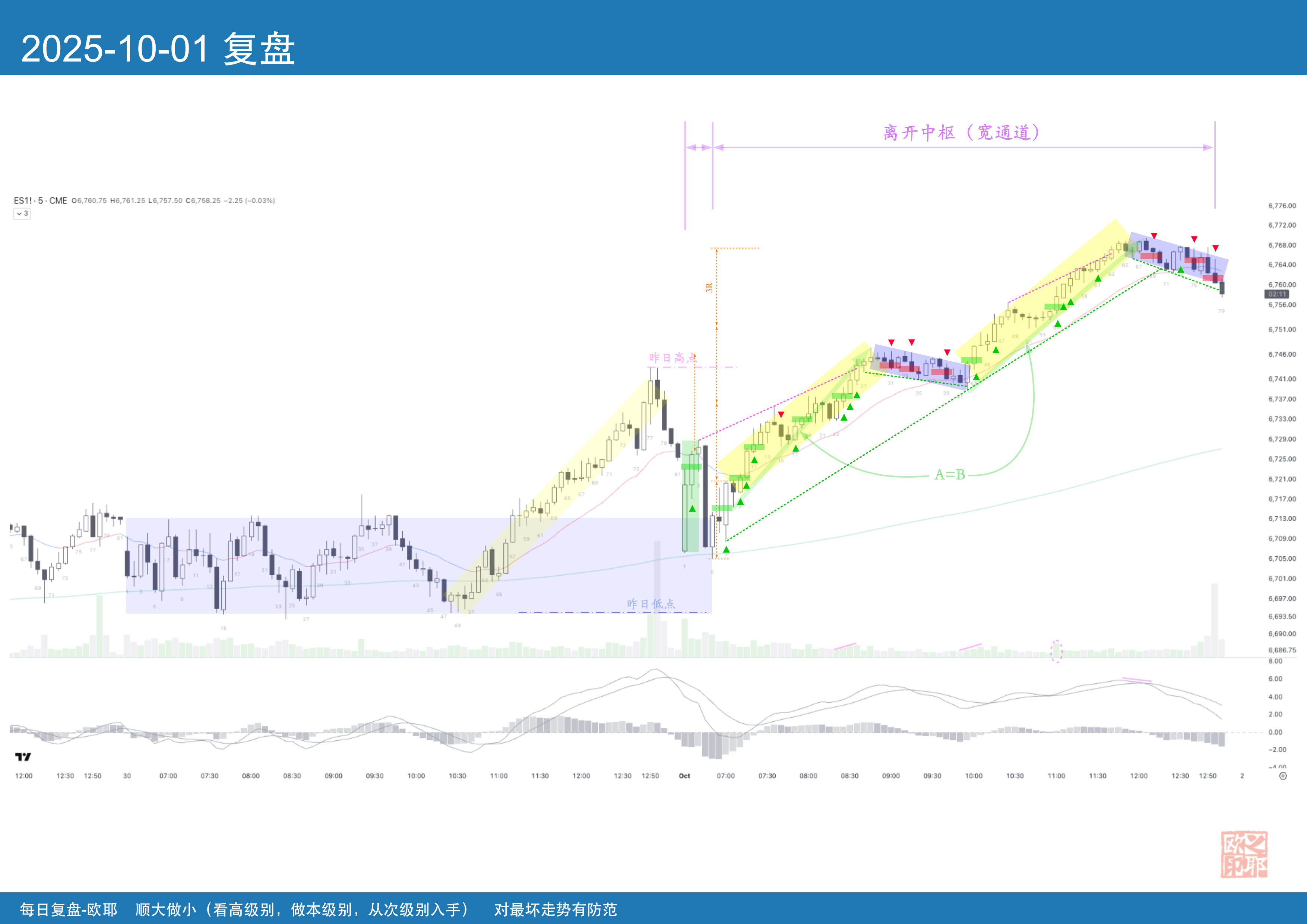Click the orange 3R measurement label
Viewport: 1307px width, 924px height.
pos(709,288)
